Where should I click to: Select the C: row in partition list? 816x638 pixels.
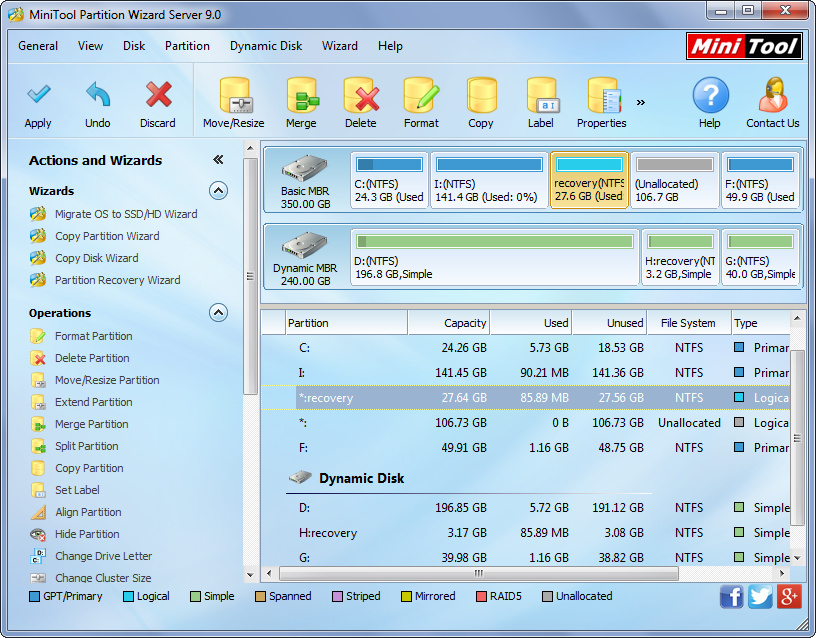click(x=526, y=348)
